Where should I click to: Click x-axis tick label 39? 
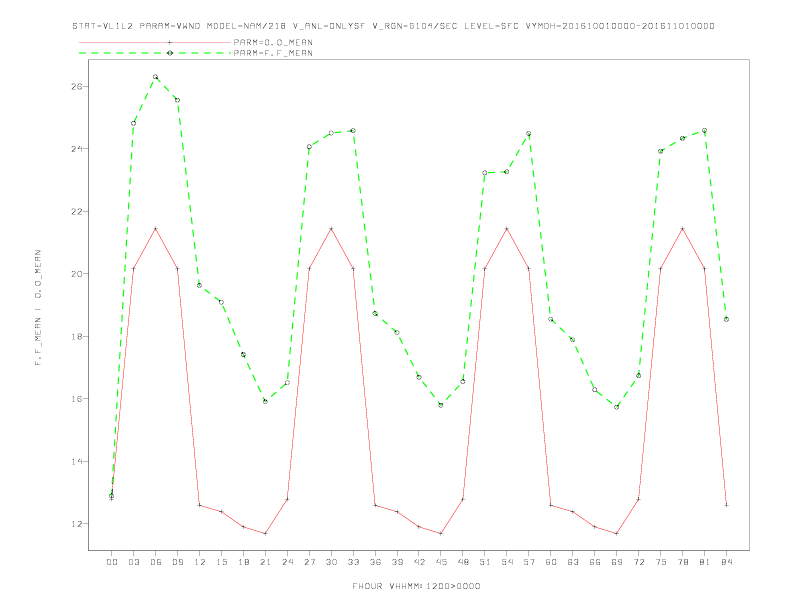click(397, 562)
